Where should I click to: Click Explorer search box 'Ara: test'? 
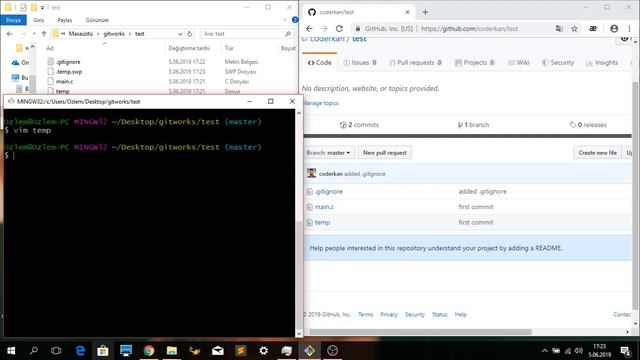tap(247, 34)
